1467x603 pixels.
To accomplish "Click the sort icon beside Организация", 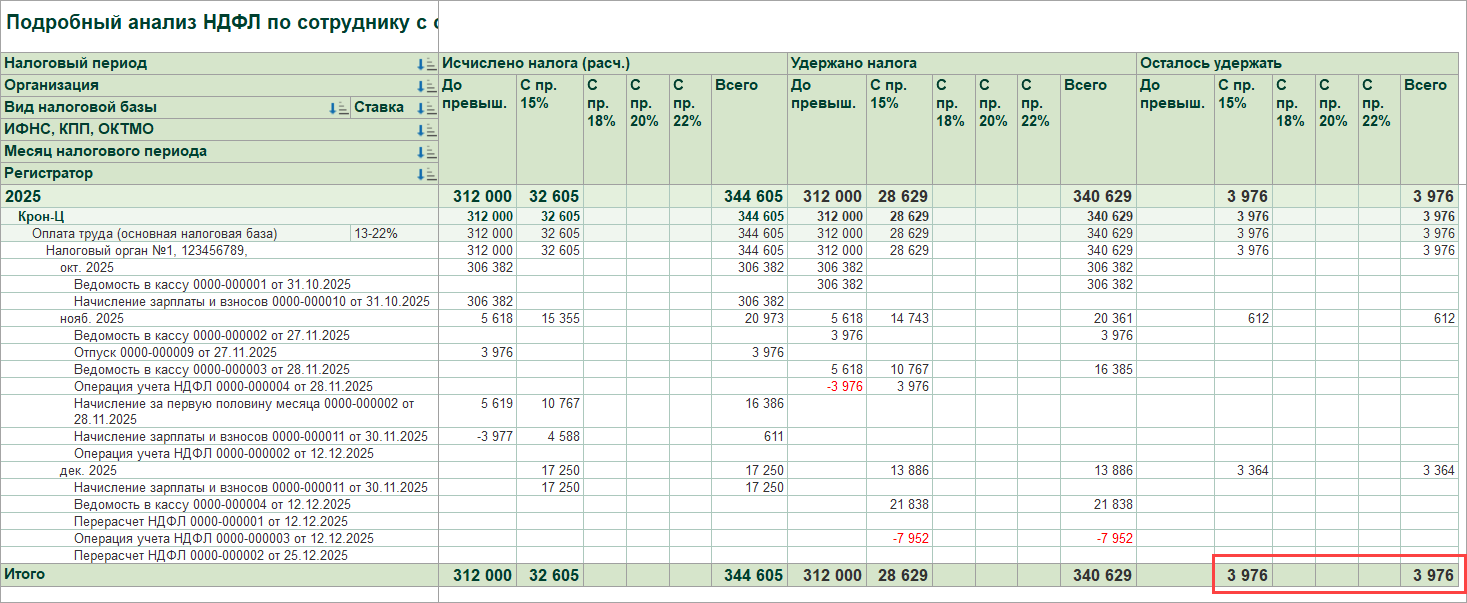I will pos(427,86).
